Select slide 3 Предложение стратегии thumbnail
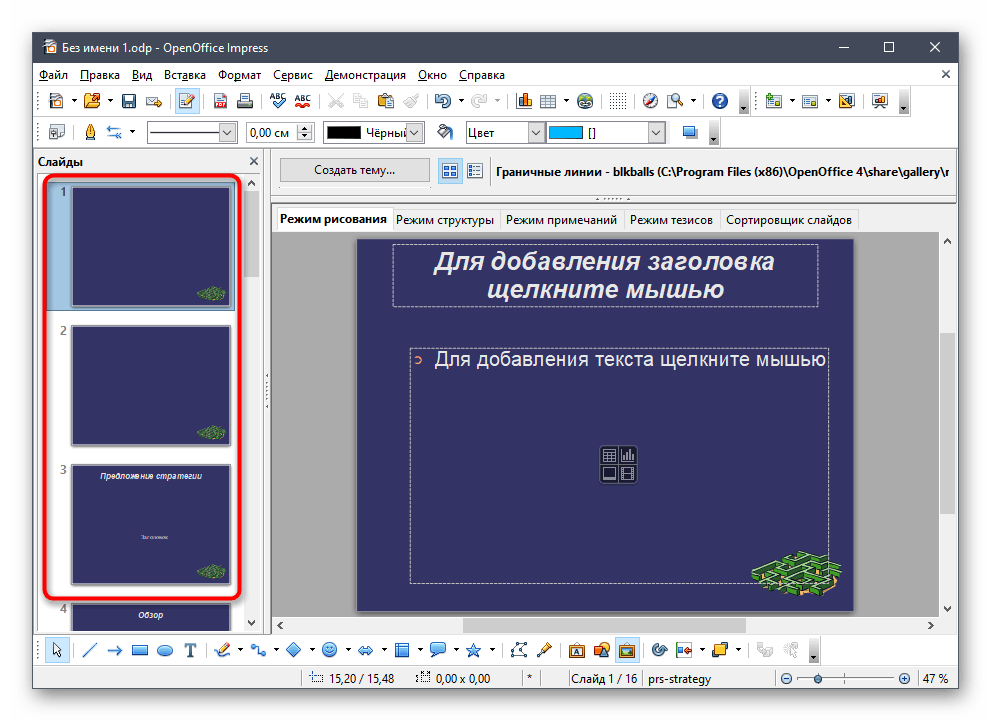 (x=151, y=524)
